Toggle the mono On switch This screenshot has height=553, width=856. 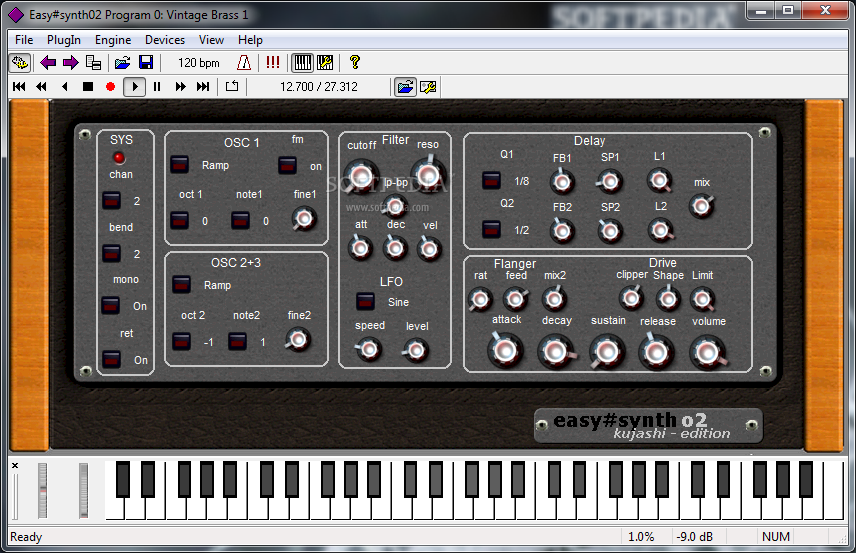110,305
